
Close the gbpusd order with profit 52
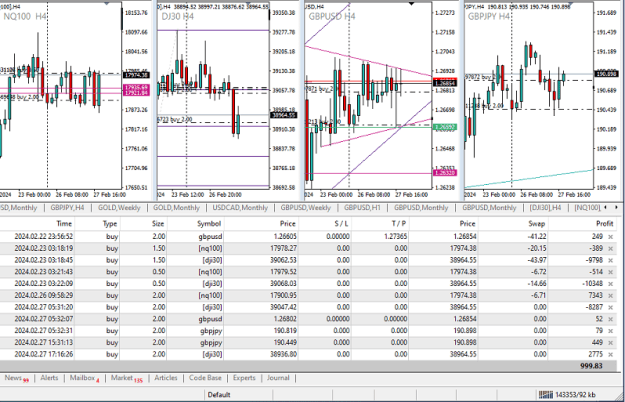pyautogui.click(x=610, y=319)
